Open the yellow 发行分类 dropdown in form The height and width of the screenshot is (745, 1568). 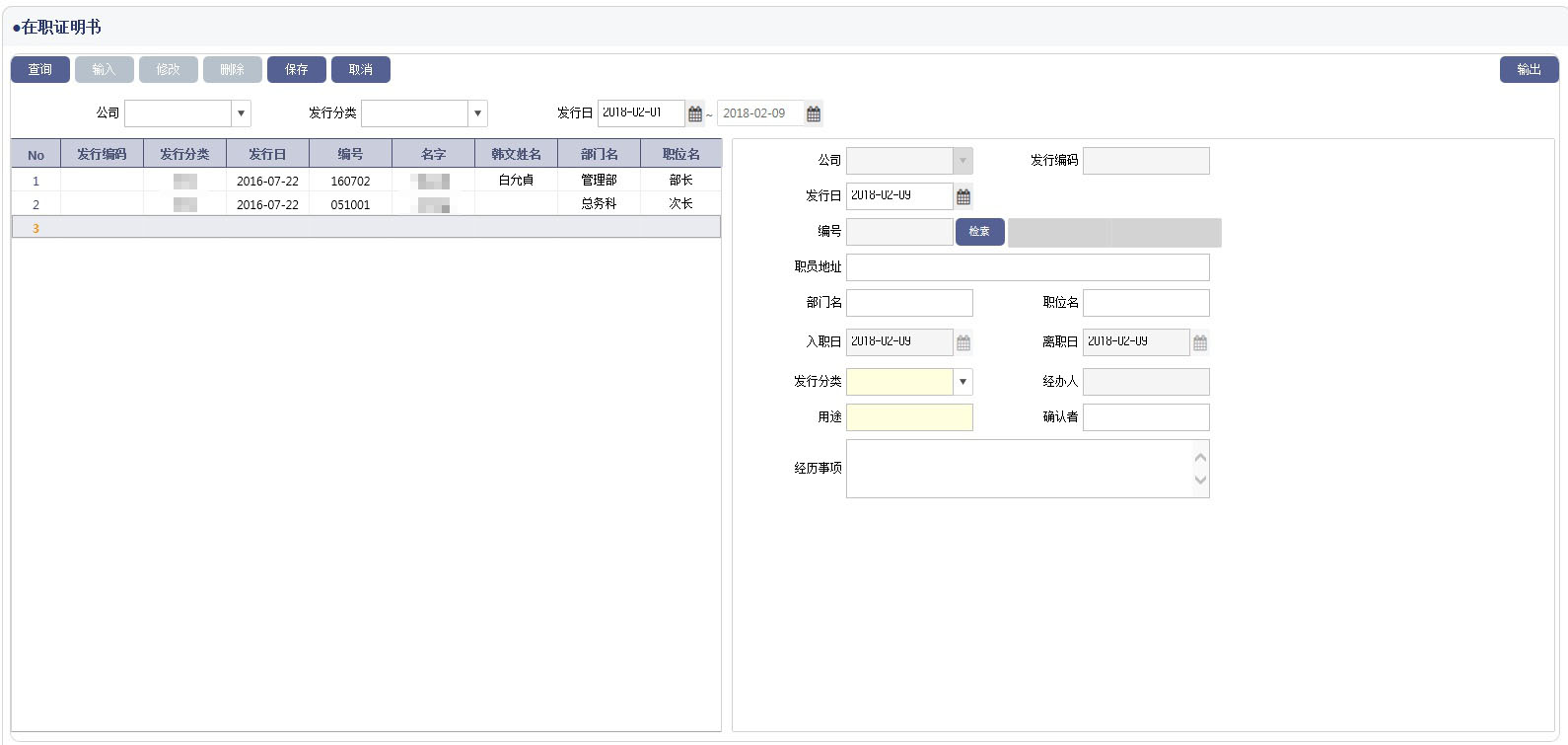point(962,382)
